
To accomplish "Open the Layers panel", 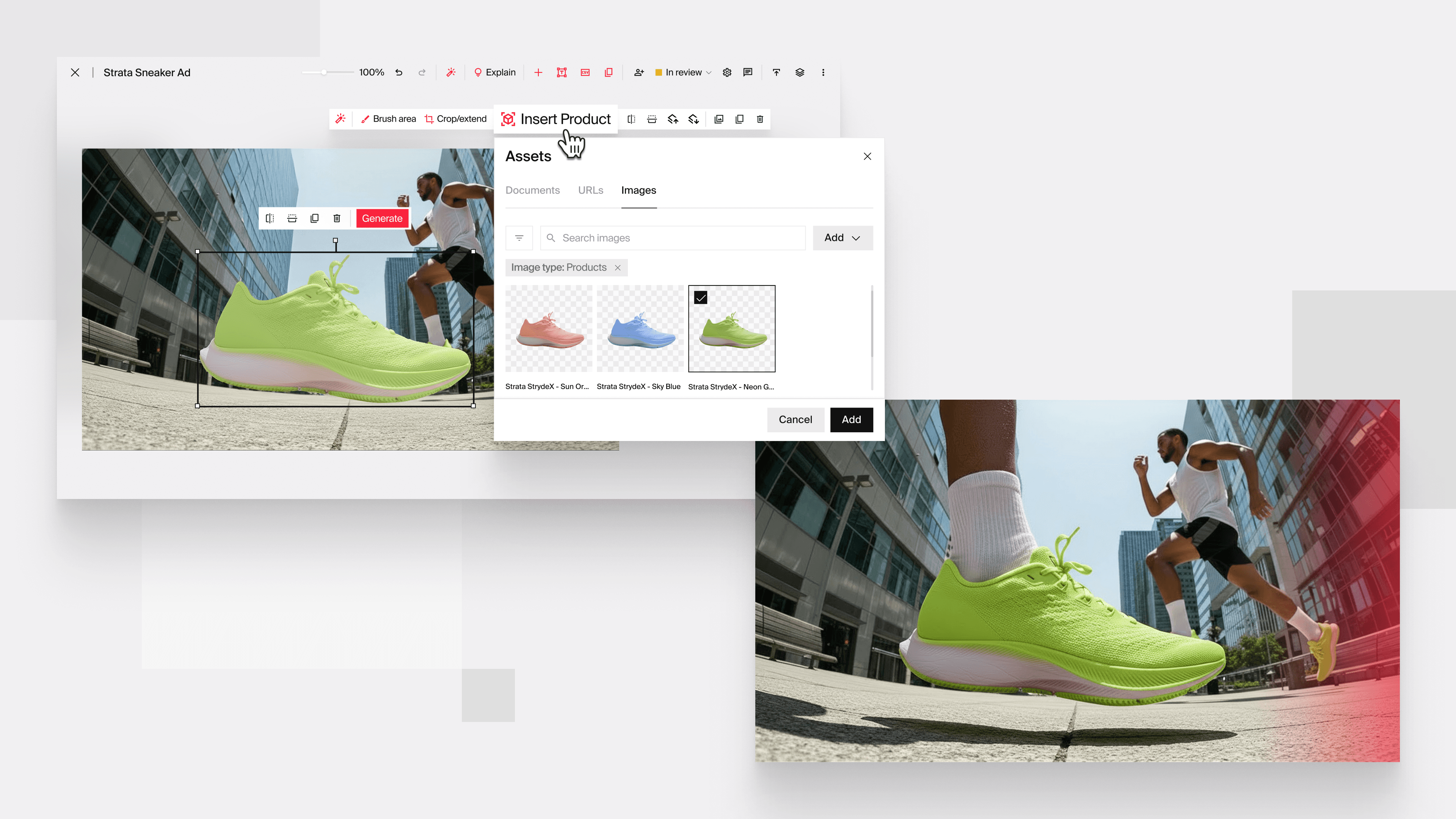I will click(x=799, y=72).
